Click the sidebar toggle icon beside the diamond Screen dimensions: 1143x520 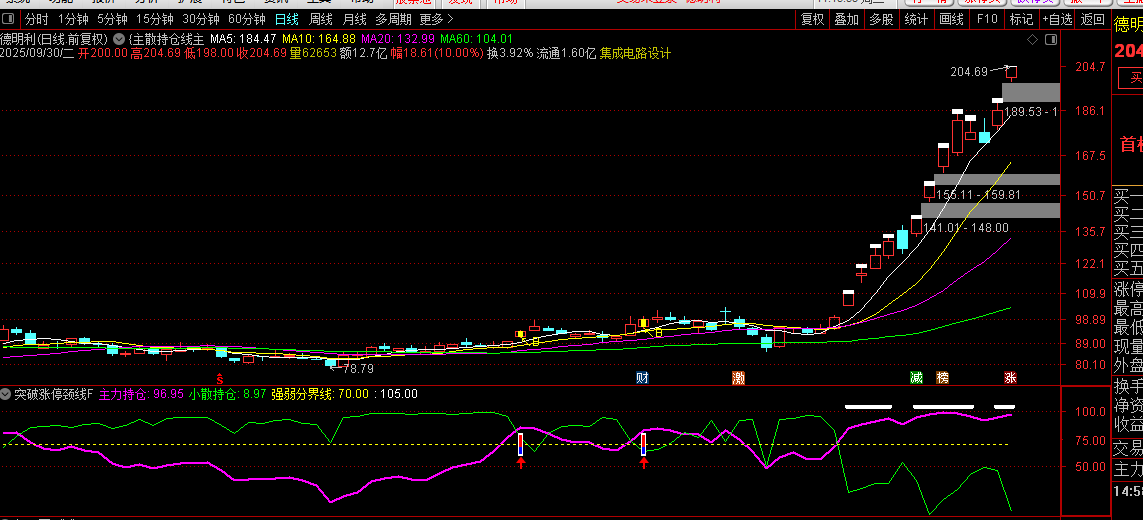point(1049,39)
